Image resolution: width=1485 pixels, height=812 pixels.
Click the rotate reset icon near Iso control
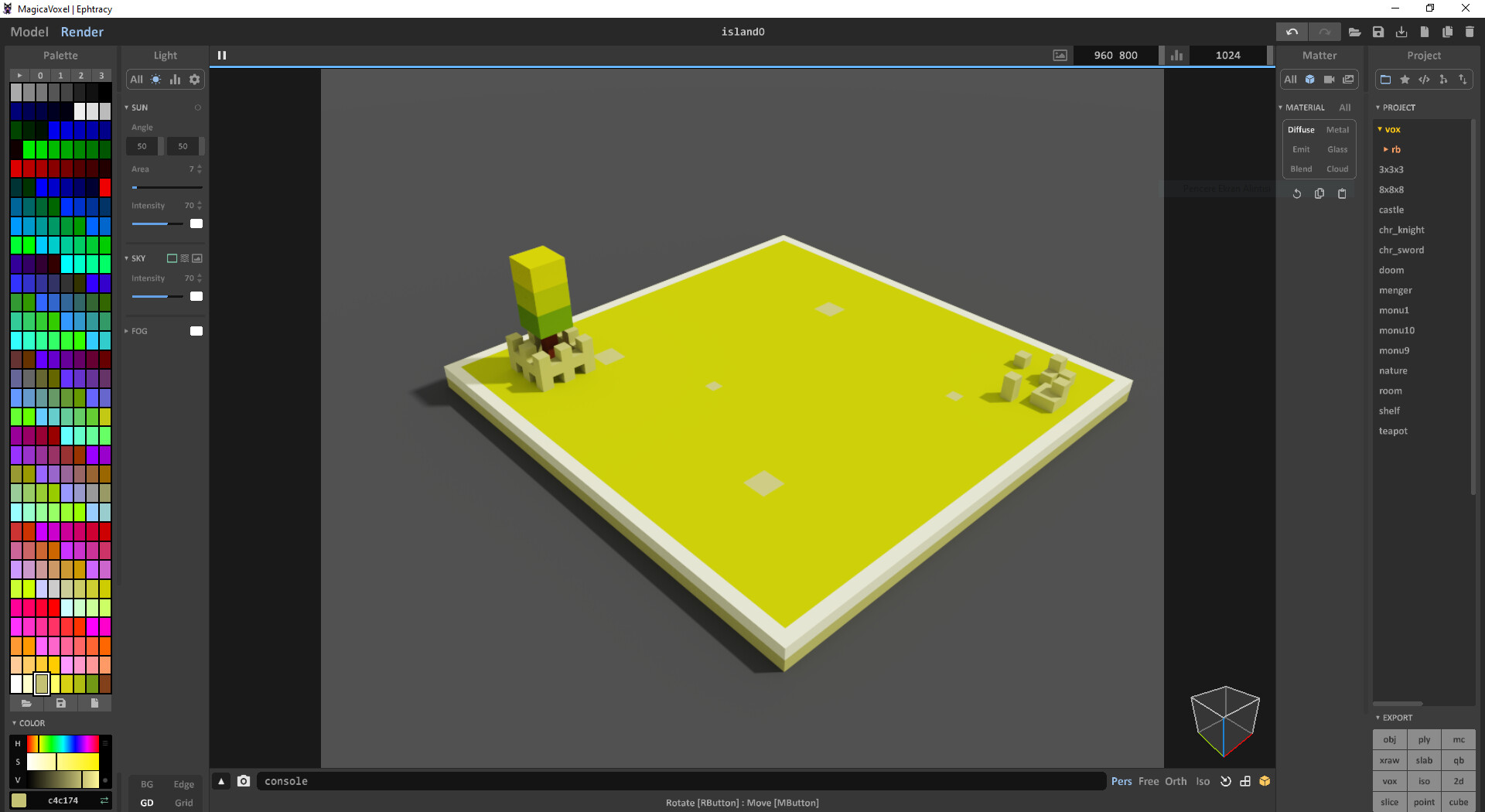1225,781
